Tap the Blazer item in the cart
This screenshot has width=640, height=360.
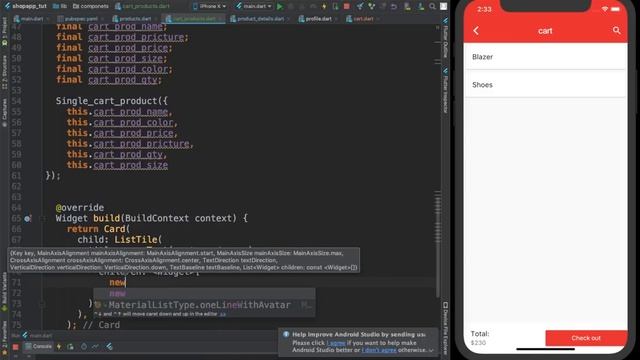[545, 57]
